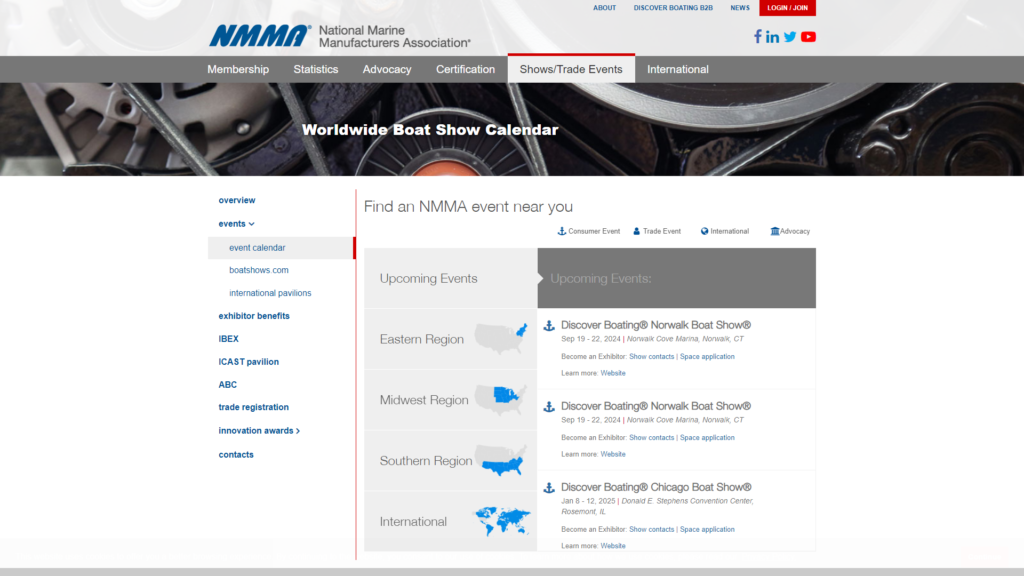Open exhibitor benefits sidebar link
This screenshot has height=576, width=1024.
253,316
